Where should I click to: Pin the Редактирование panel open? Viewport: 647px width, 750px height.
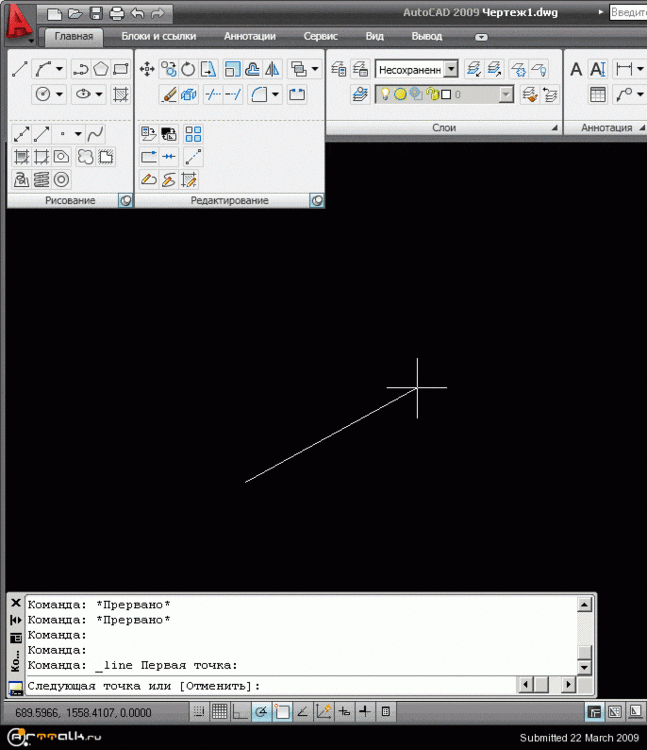(x=317, y=200)
